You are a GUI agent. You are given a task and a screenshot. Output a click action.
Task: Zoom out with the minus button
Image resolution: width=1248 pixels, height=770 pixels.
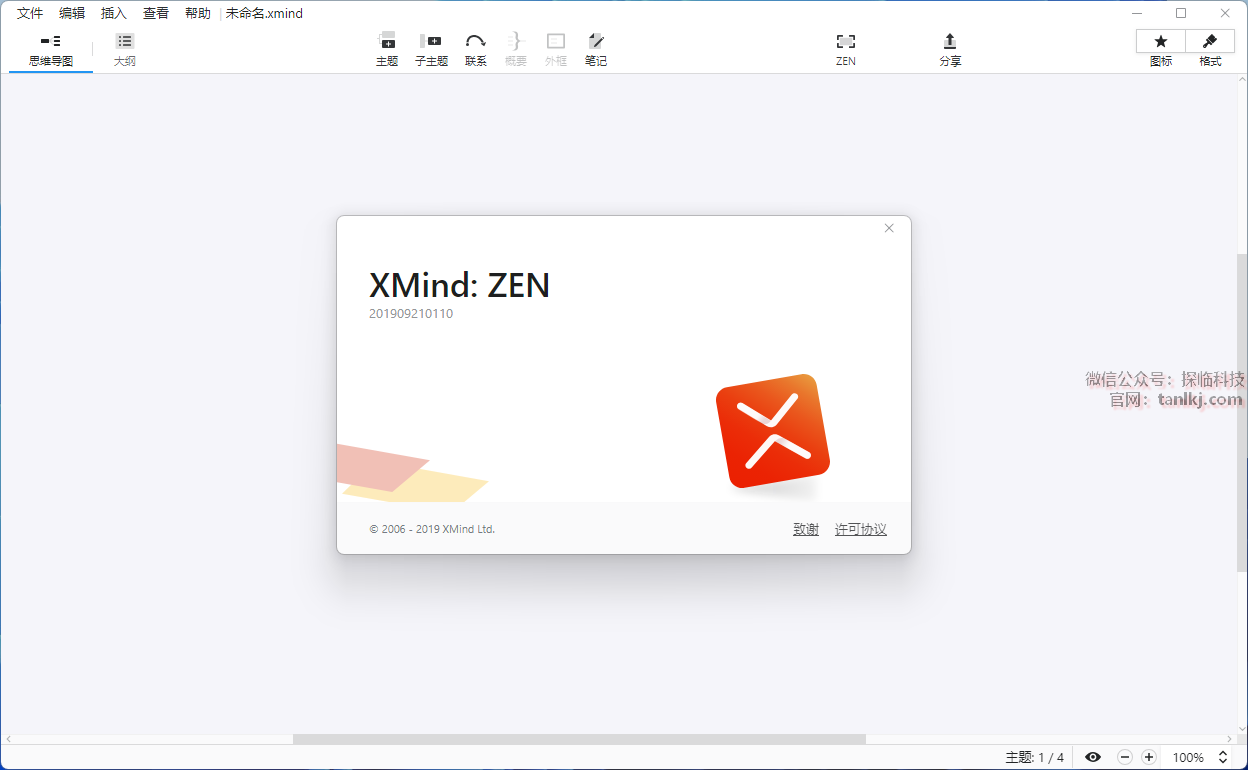point(1125,757)
